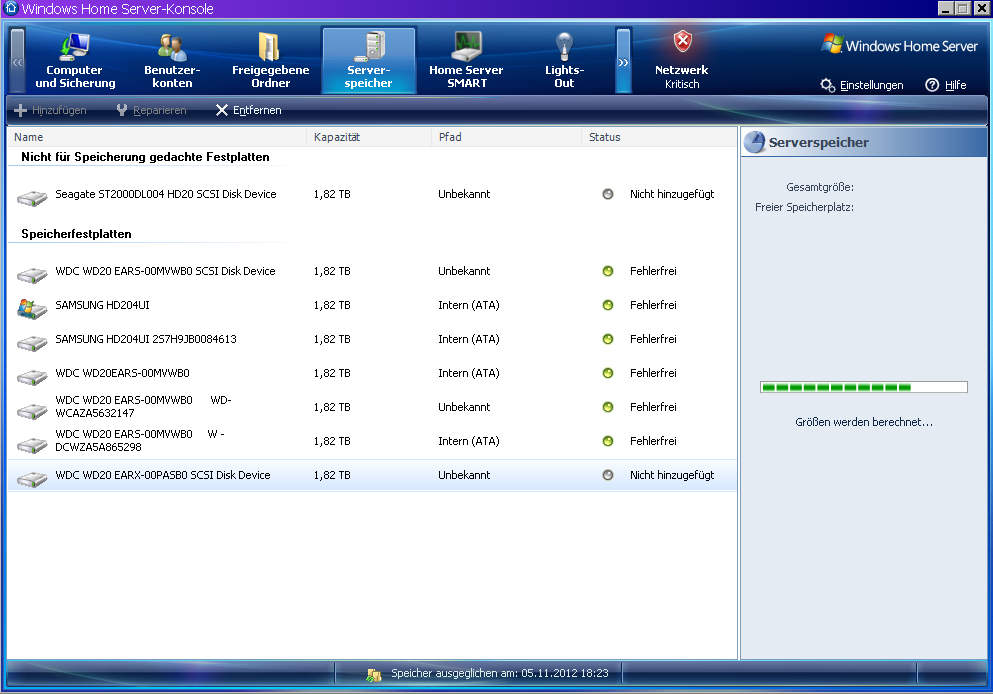Open Freigegebene Ordner tab
The width and height of the screenshot is (993, 694).
pos(270,61)
